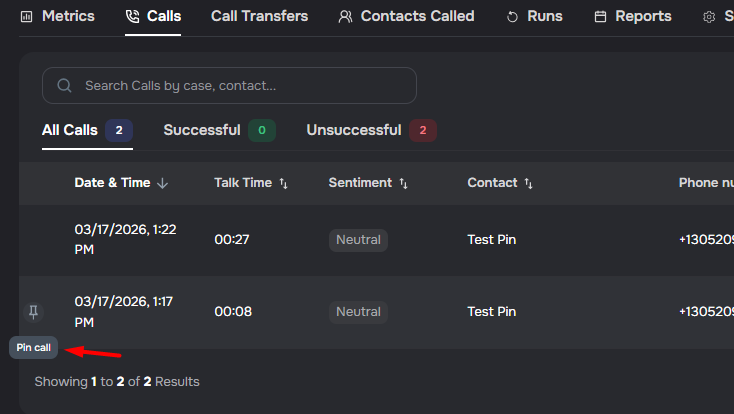
Task: Click the Reports calendar icon
Action: pyautogui.click(x=600, y=17)
